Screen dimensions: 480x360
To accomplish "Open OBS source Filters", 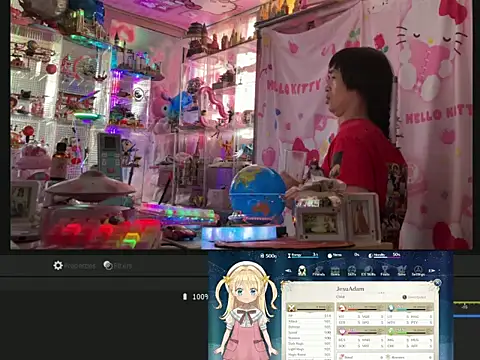I will [x=117, y=266].
